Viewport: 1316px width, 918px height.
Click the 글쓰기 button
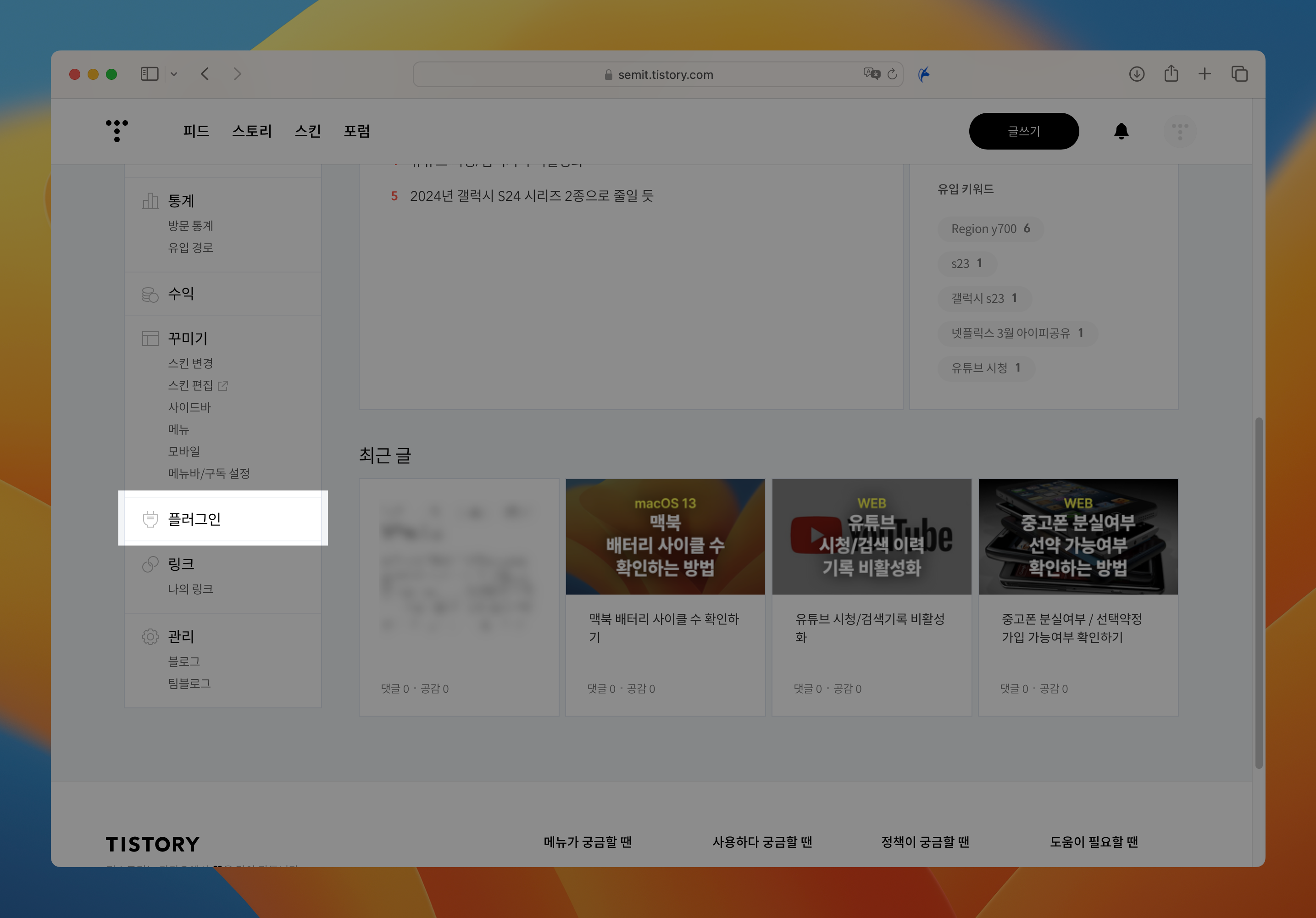(x=1024, y=131)
